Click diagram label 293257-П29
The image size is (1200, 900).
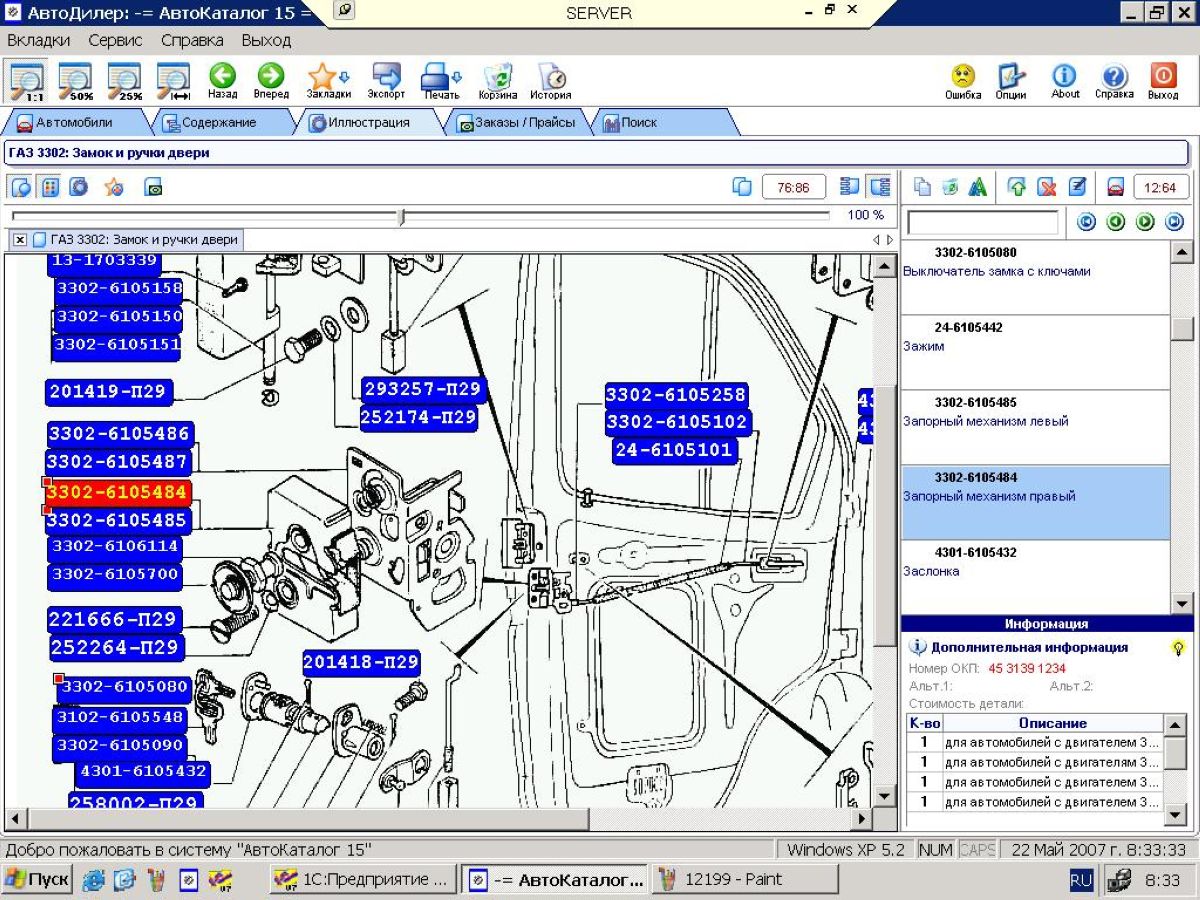click(423, 389)
